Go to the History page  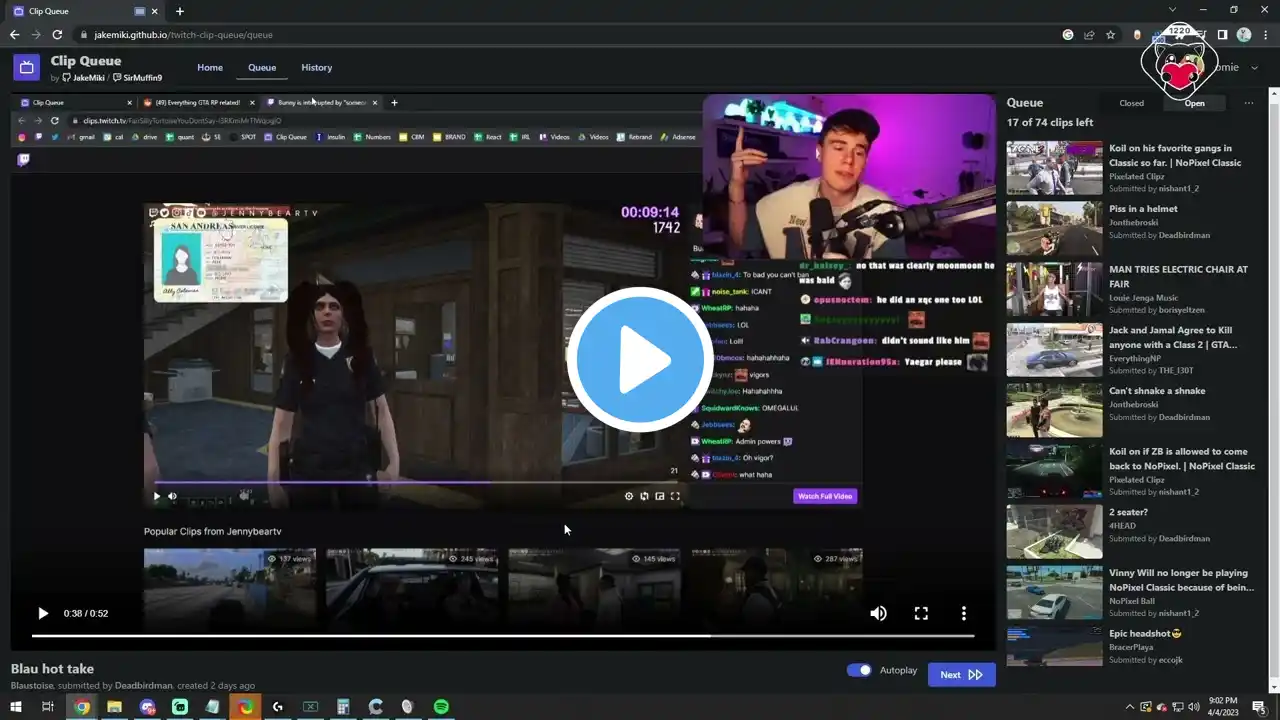[x=316, y=68]
